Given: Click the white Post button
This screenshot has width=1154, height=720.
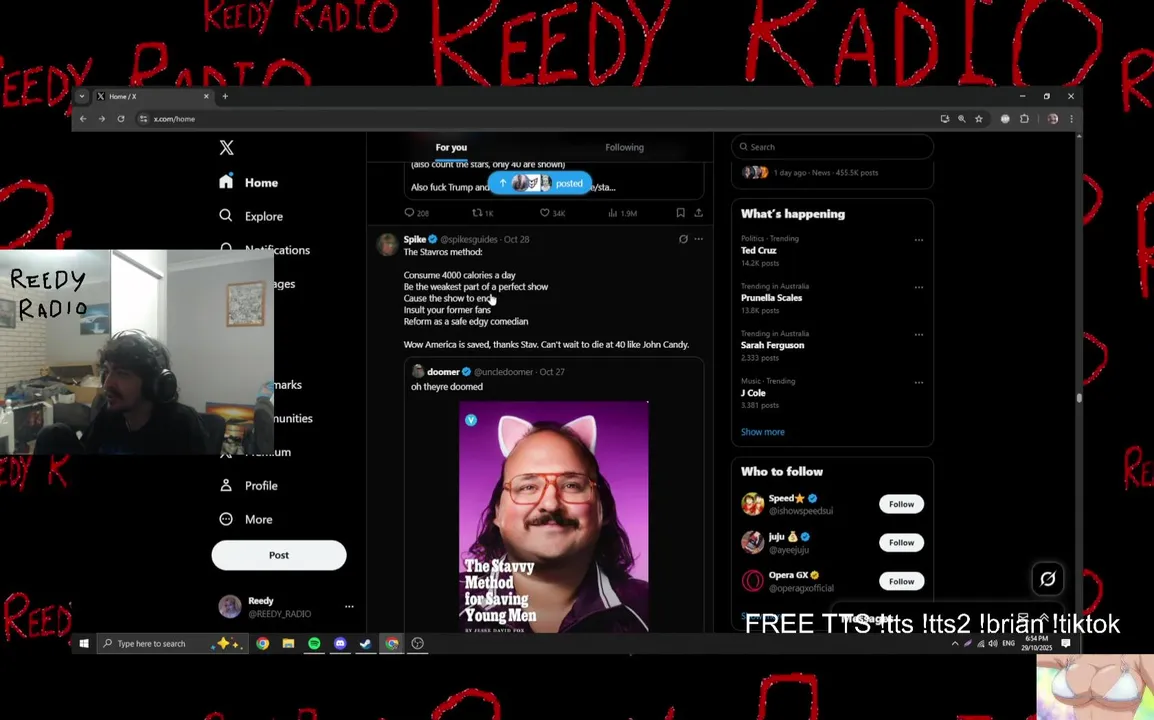Looking at the screenshot, I should click(x=279, y=555).
